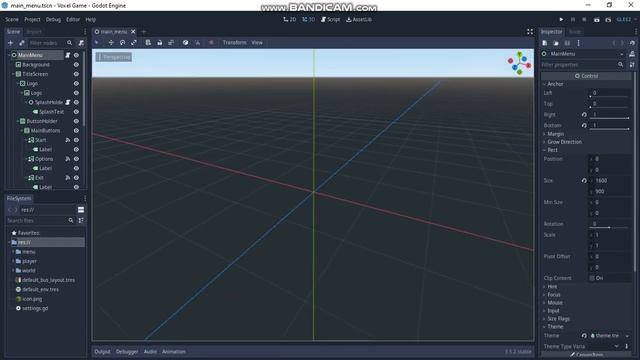This screenshot has height=360, width=640.
Task: Toggle visibility of TitleScreen node
Action: 76,74
